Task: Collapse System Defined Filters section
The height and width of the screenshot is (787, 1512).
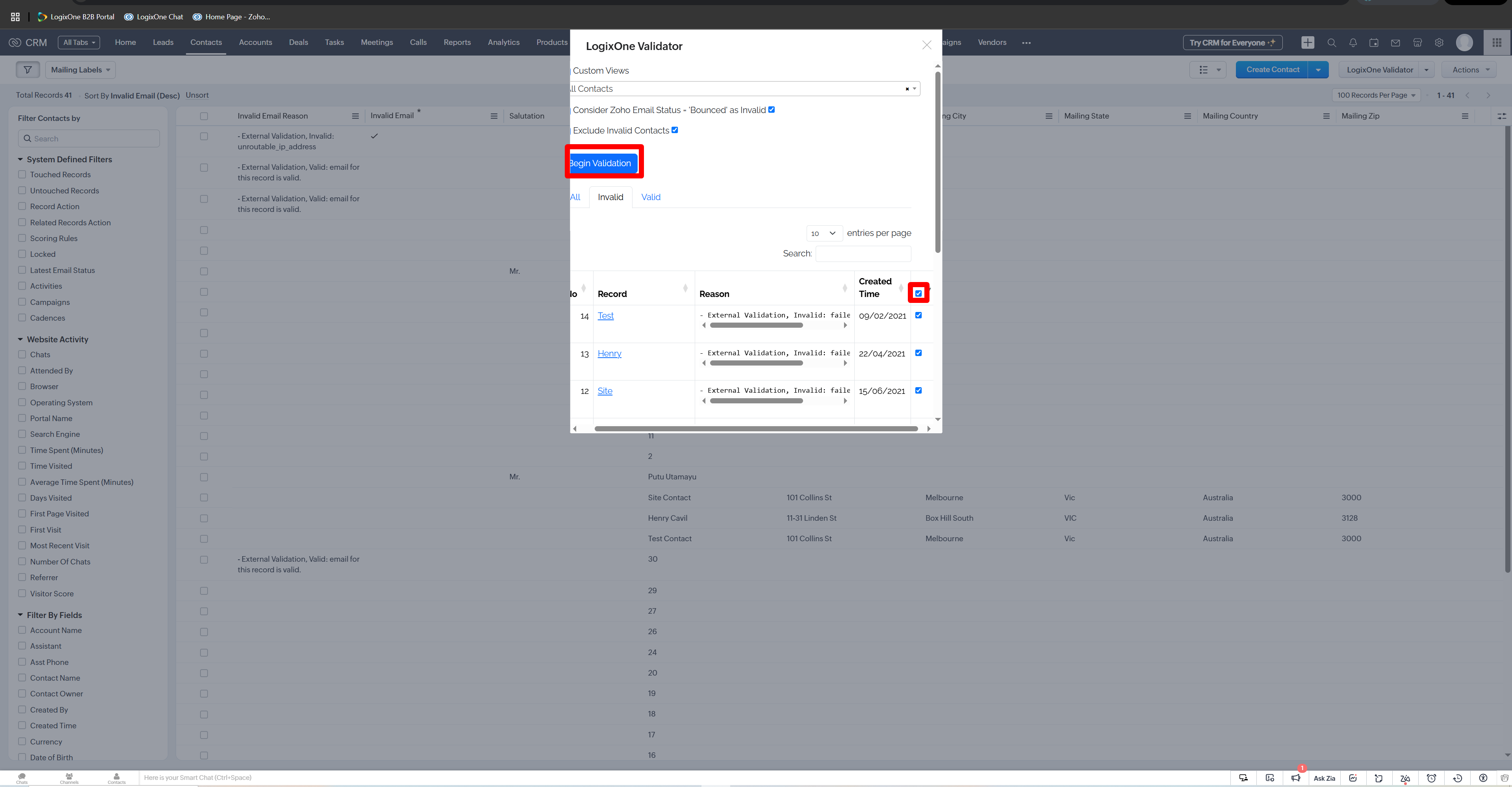Action: coord(20,159)
